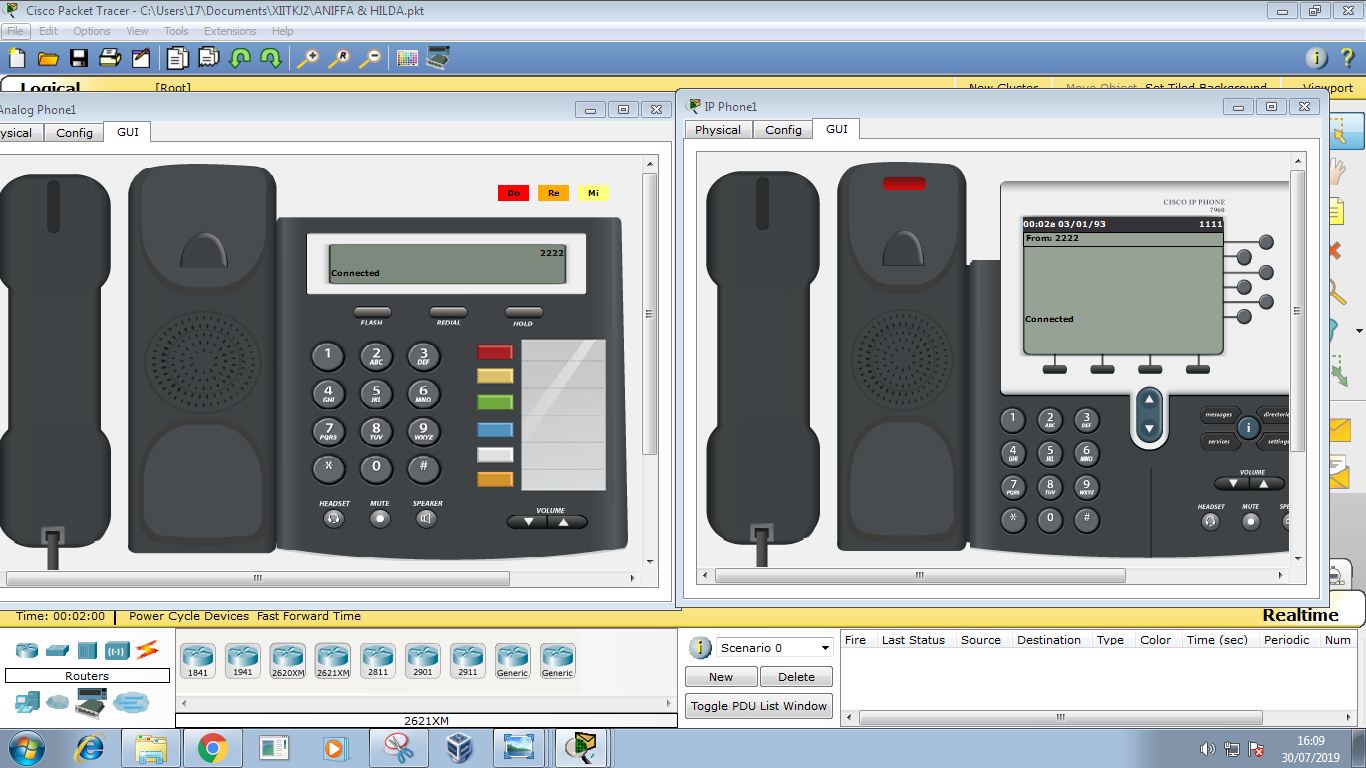Click New scenario button
Screen dimensions: 1366x768
[x=721, y=677]
